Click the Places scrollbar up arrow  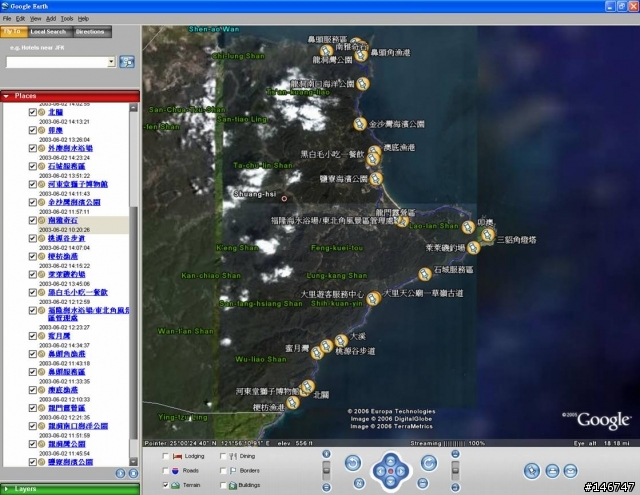point(133,108)
